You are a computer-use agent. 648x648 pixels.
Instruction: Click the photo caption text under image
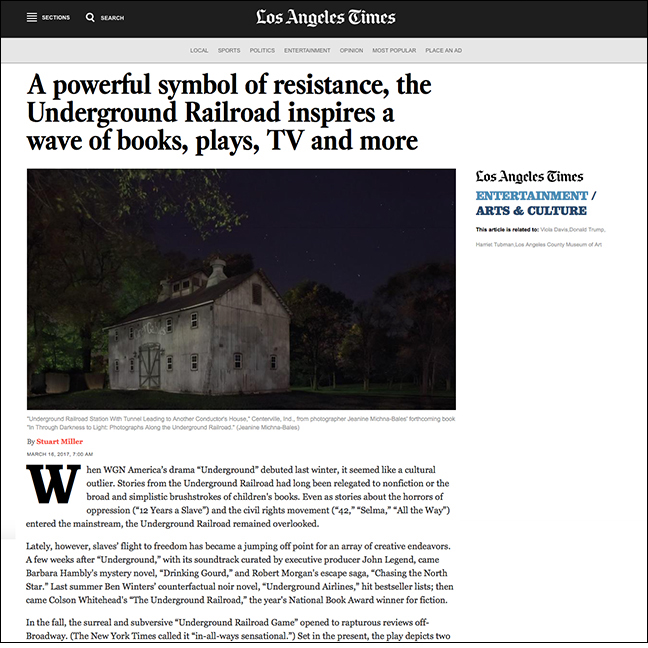point(241,423)
